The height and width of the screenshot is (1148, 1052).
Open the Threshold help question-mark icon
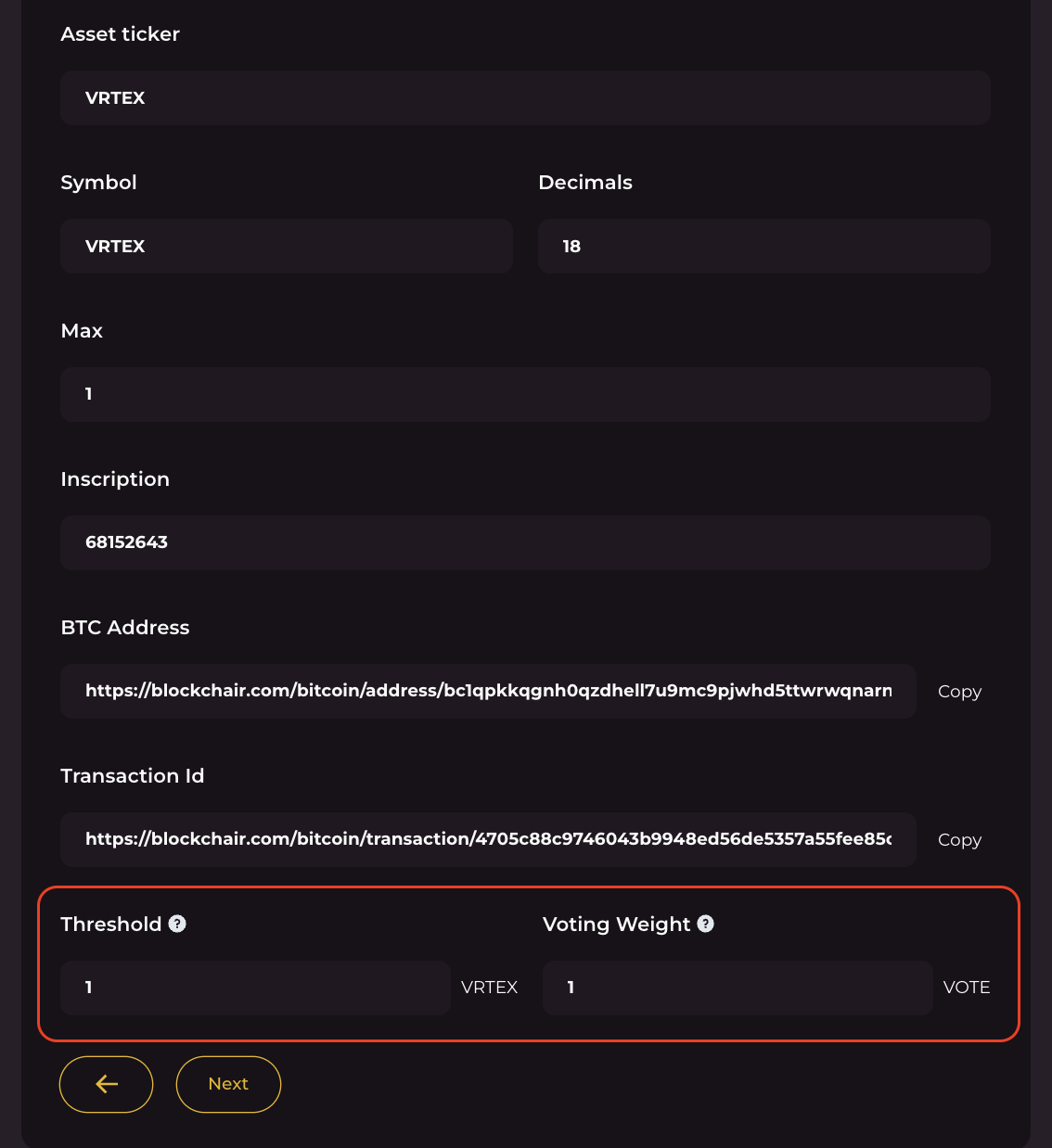point(177,924)
